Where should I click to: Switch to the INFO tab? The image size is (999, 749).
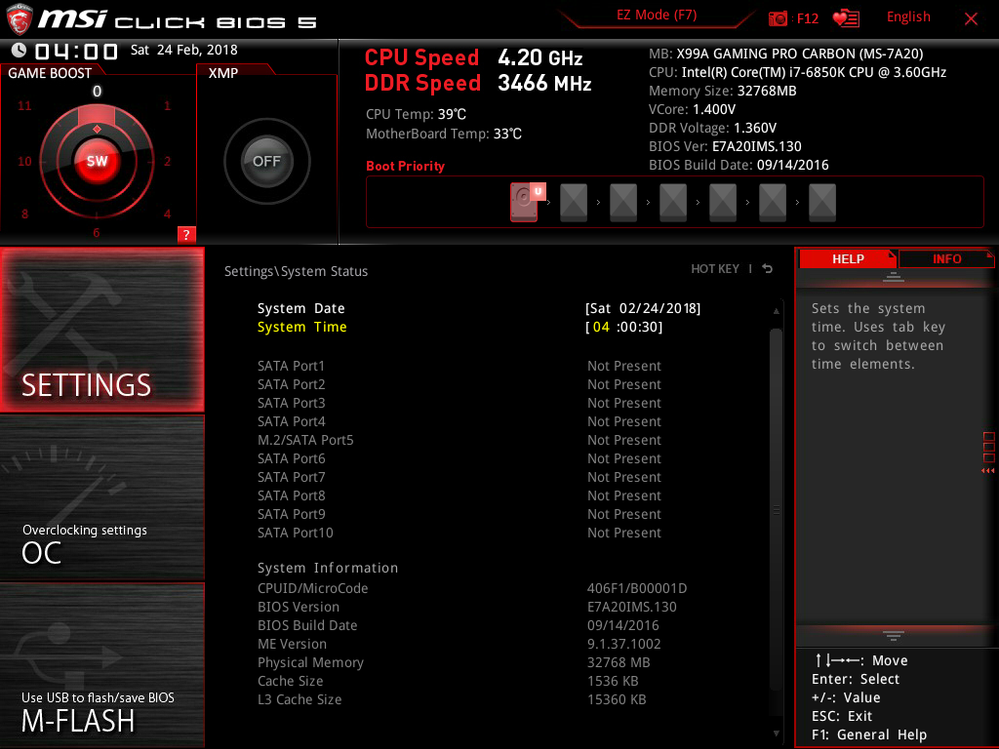(945, 258)
